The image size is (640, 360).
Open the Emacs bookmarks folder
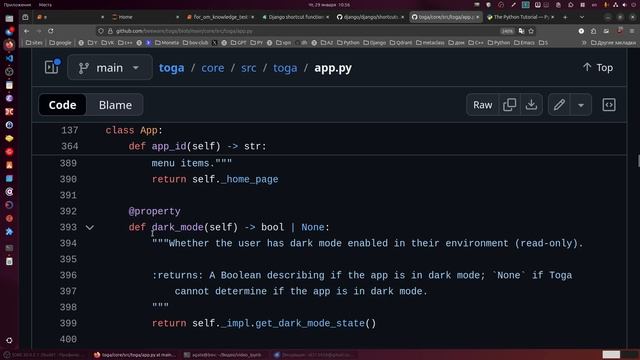pos(524,42)
